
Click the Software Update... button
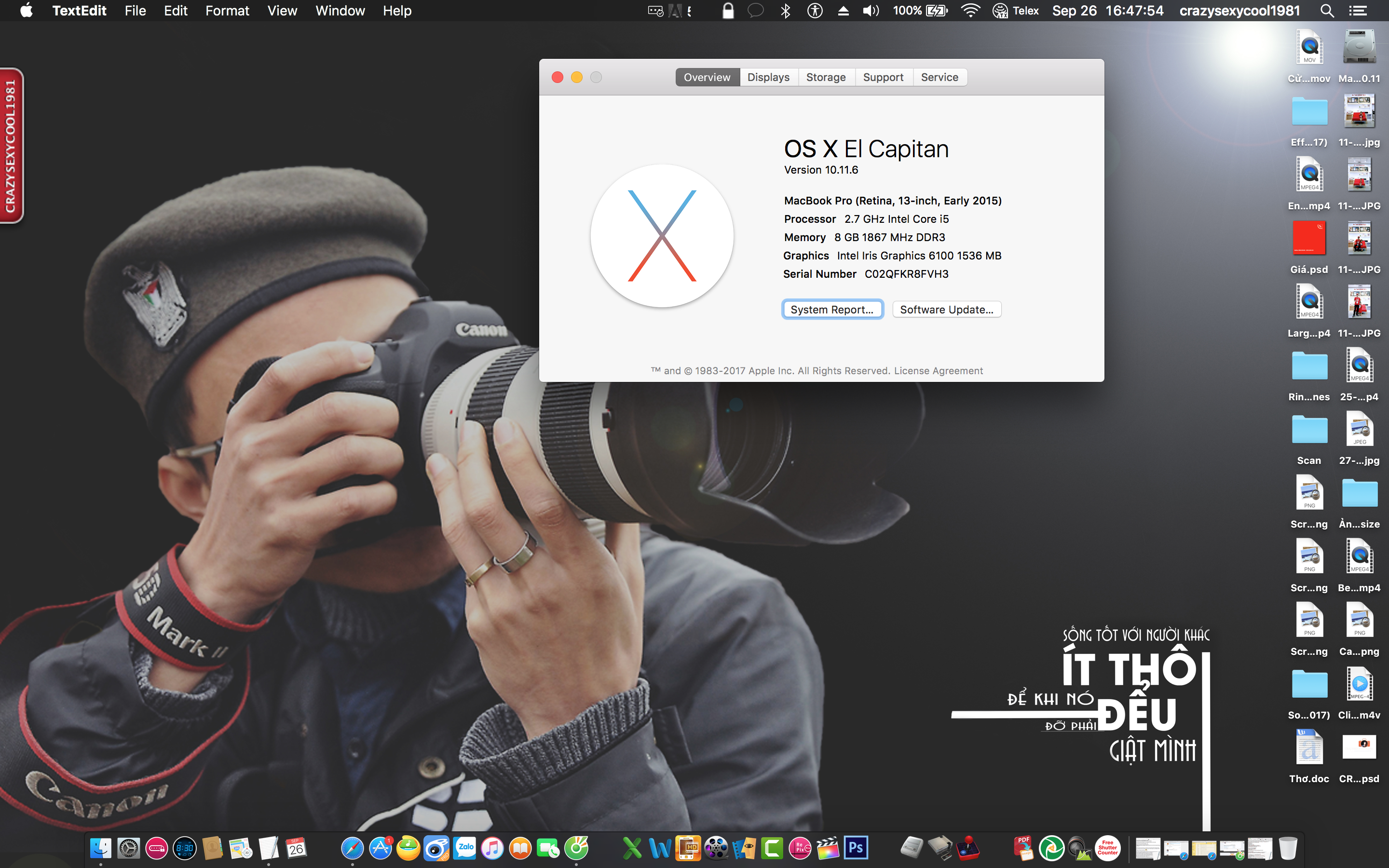click(946, 310)
